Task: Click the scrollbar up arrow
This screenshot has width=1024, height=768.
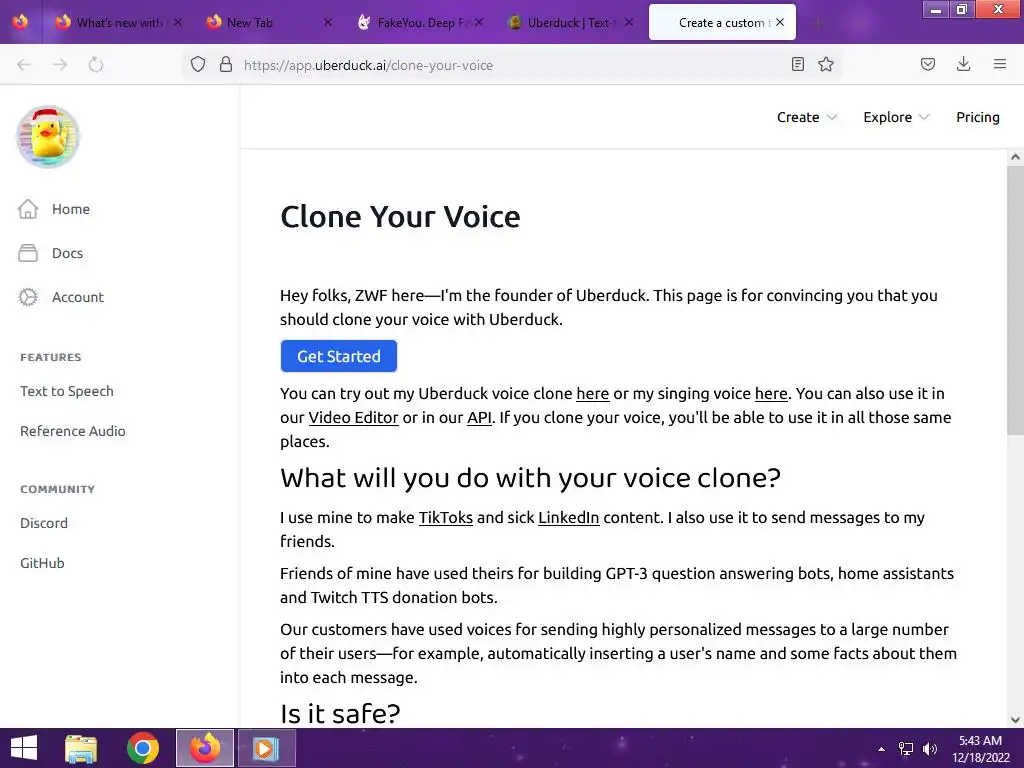Action: point(1015,157)
